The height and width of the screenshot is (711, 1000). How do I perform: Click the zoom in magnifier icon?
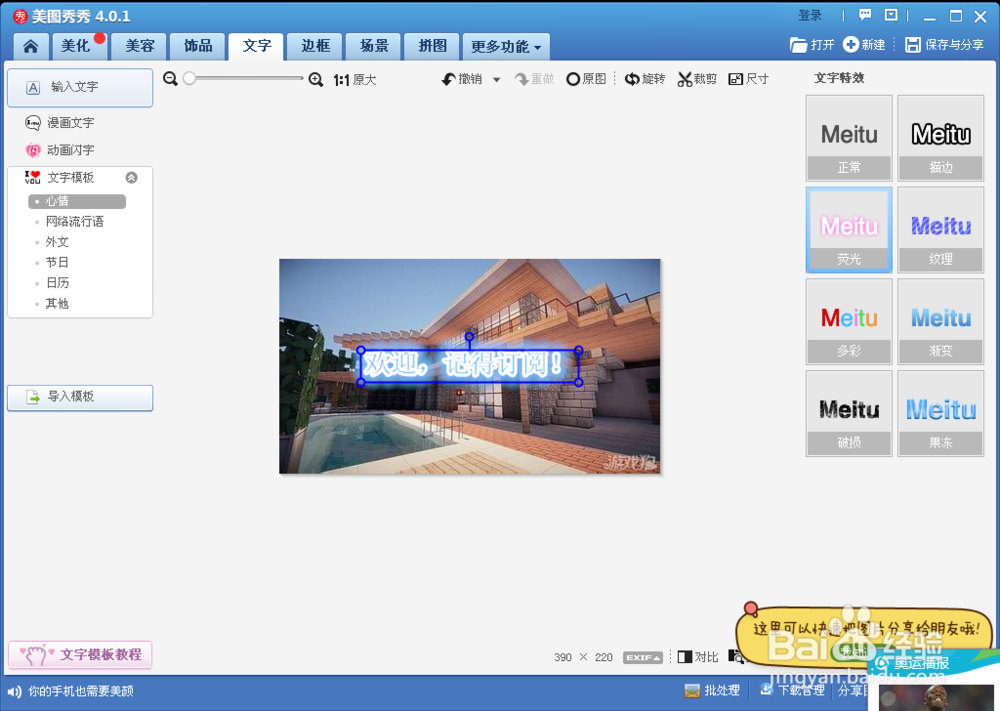[x=316, y=80]
